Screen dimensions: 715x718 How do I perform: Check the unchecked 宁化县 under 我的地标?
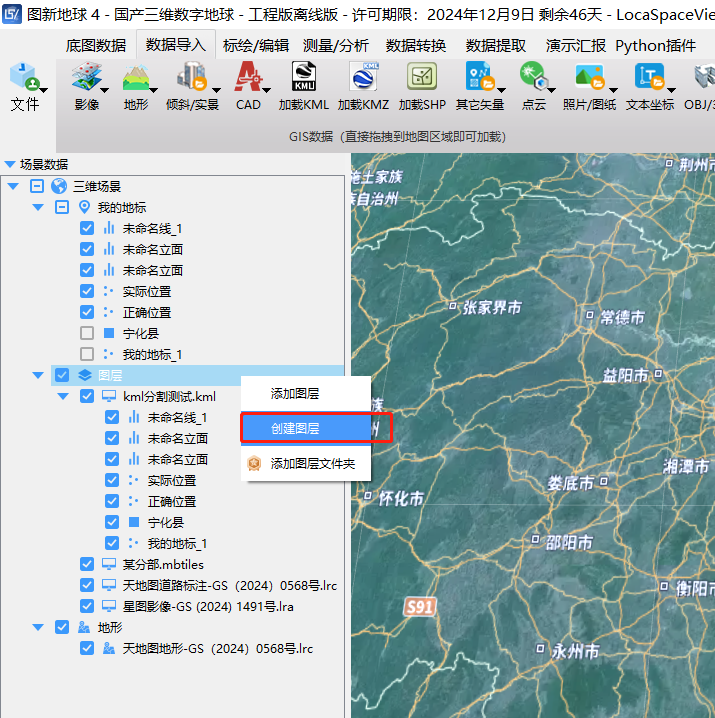click(x=87, y=333)
